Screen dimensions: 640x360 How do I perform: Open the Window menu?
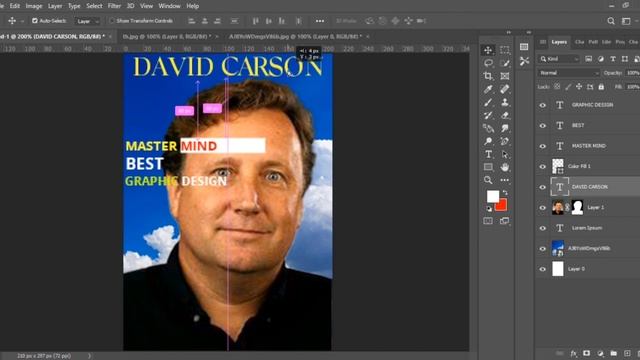point(169,6)
